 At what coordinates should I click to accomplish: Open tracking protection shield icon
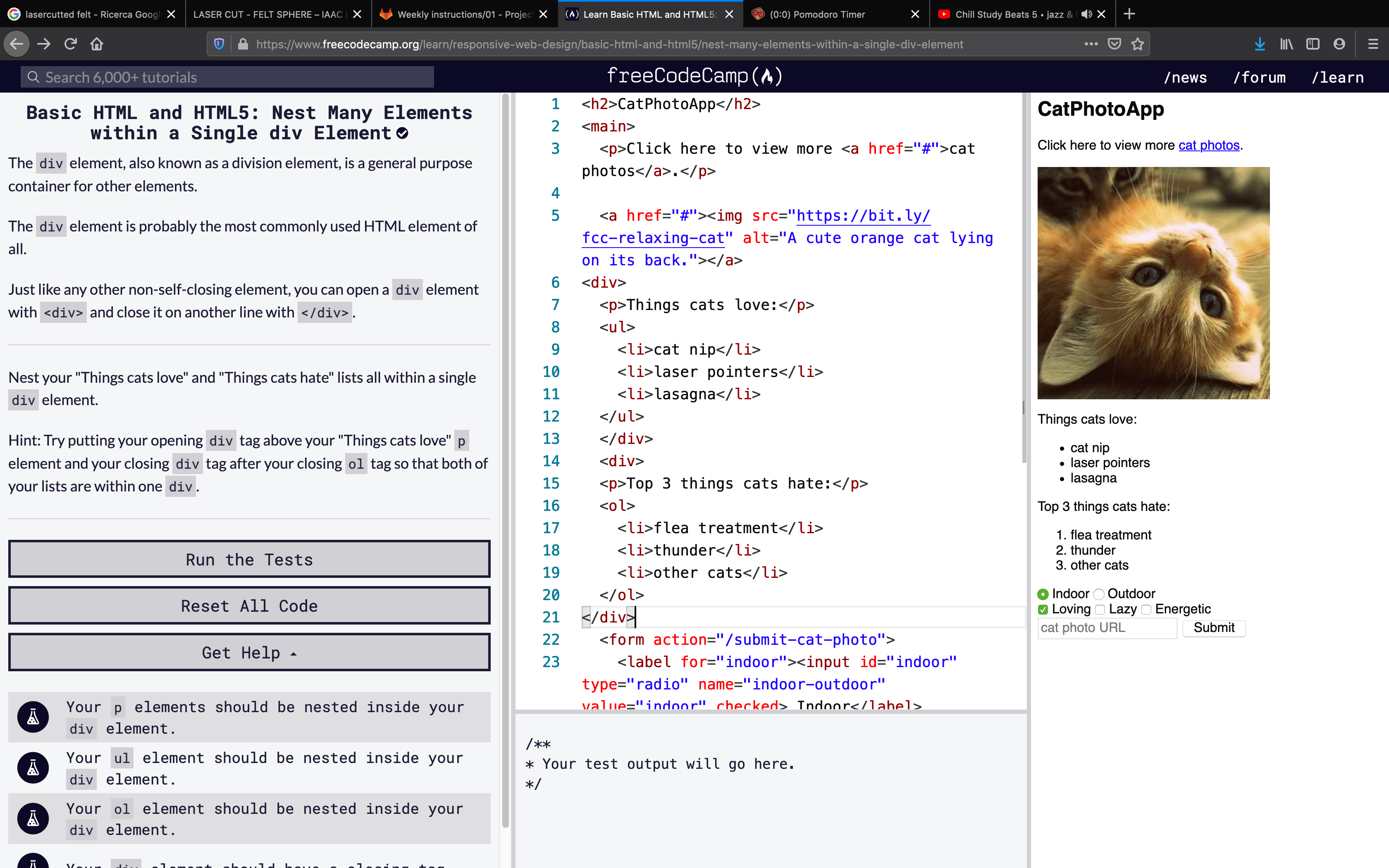pos(219,44)
